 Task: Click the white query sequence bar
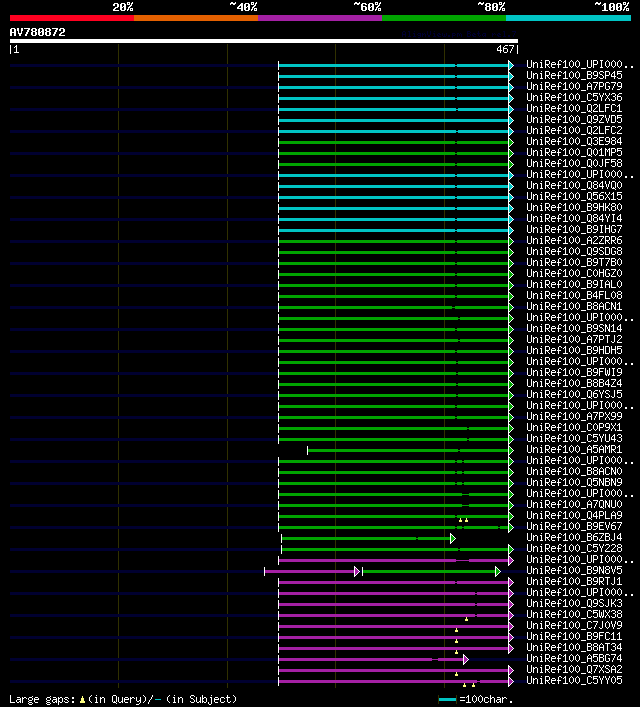click(x=264, y=41)
